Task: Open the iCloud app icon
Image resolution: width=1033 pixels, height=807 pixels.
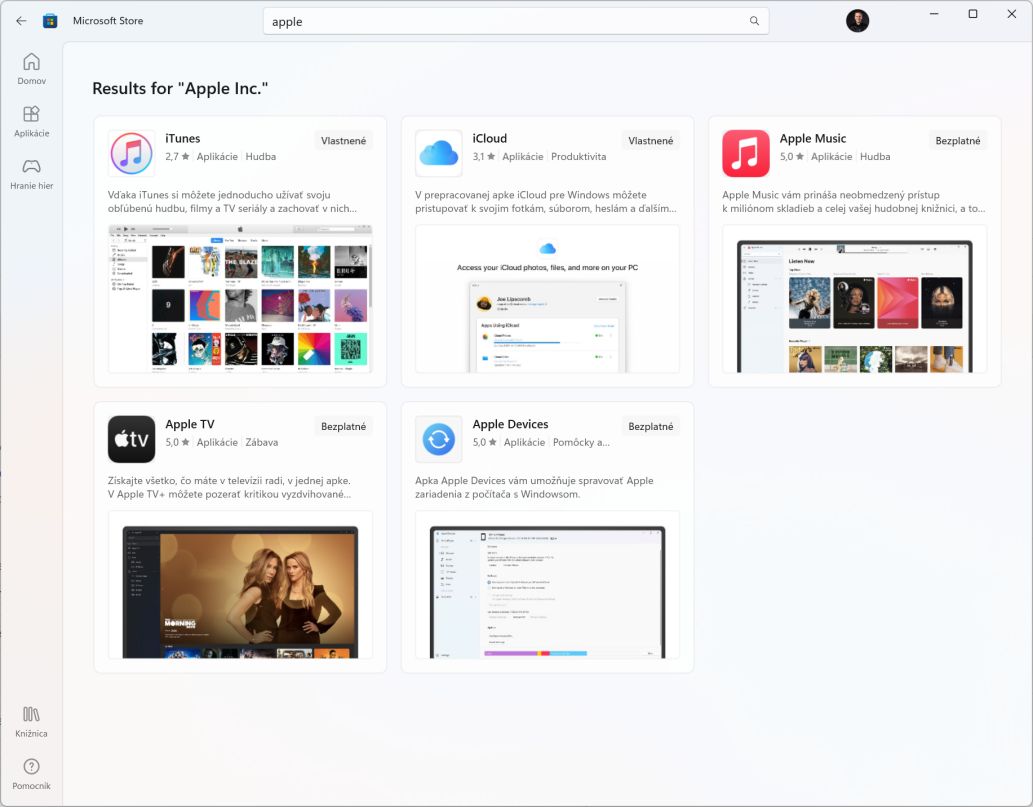Action: 438,153
